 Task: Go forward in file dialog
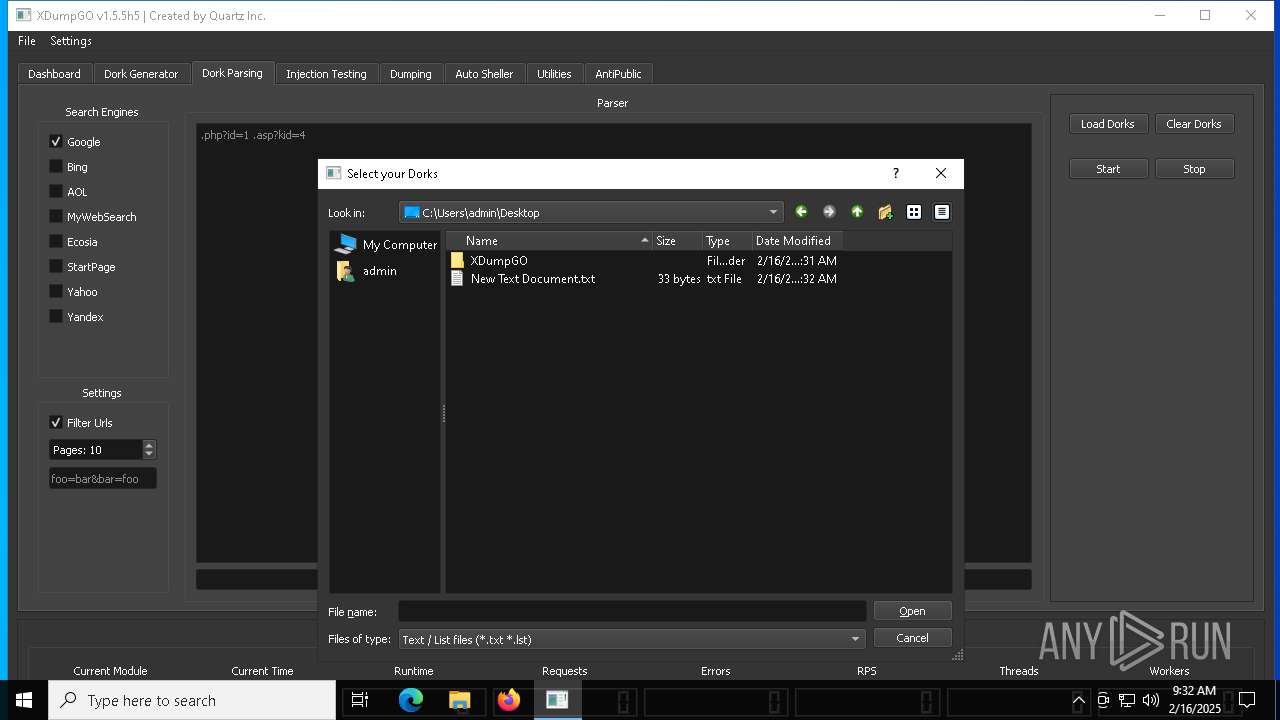coord(829,212)
